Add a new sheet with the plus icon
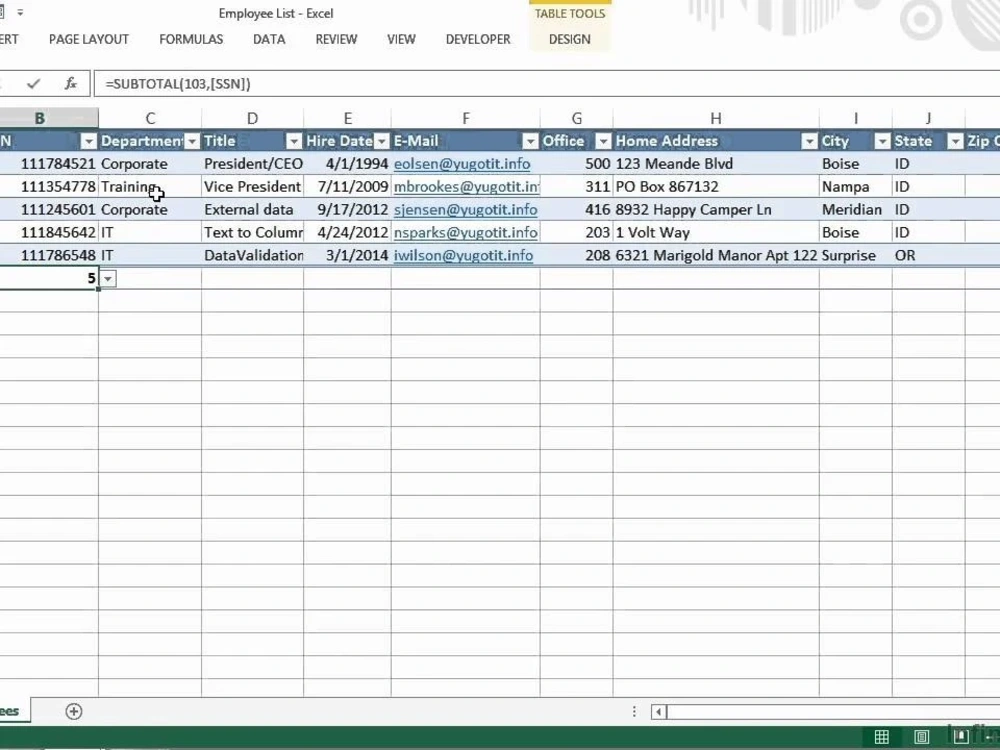 click(x=74, y=711)
